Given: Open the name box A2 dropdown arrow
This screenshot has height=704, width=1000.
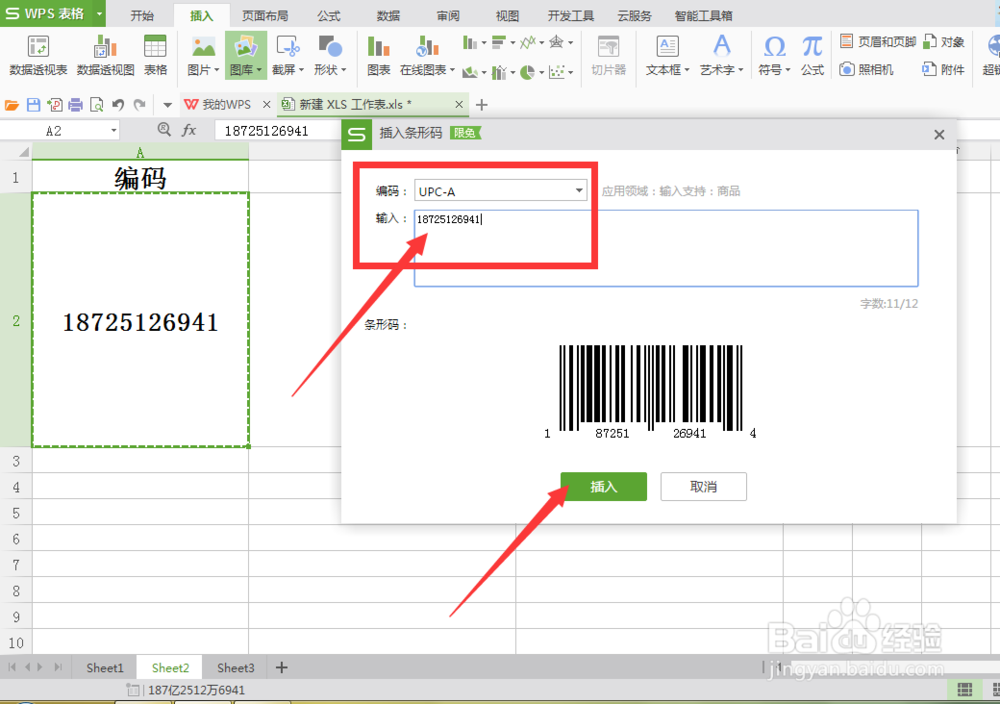Looking at the screenshot, I should (x=114, y=131).
